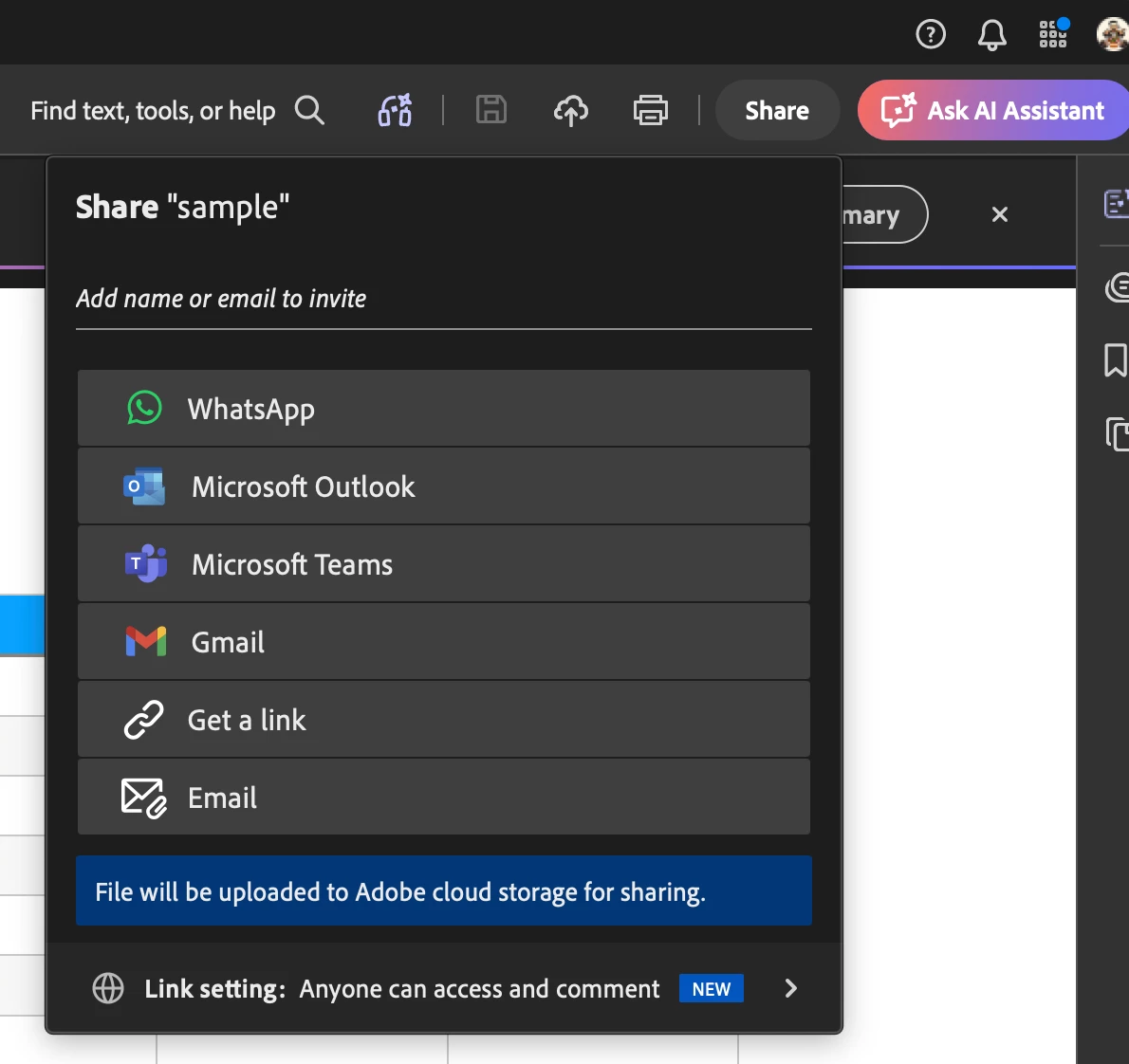Select the Get a link option
Screen dimensions: 1129x1064
444,719
